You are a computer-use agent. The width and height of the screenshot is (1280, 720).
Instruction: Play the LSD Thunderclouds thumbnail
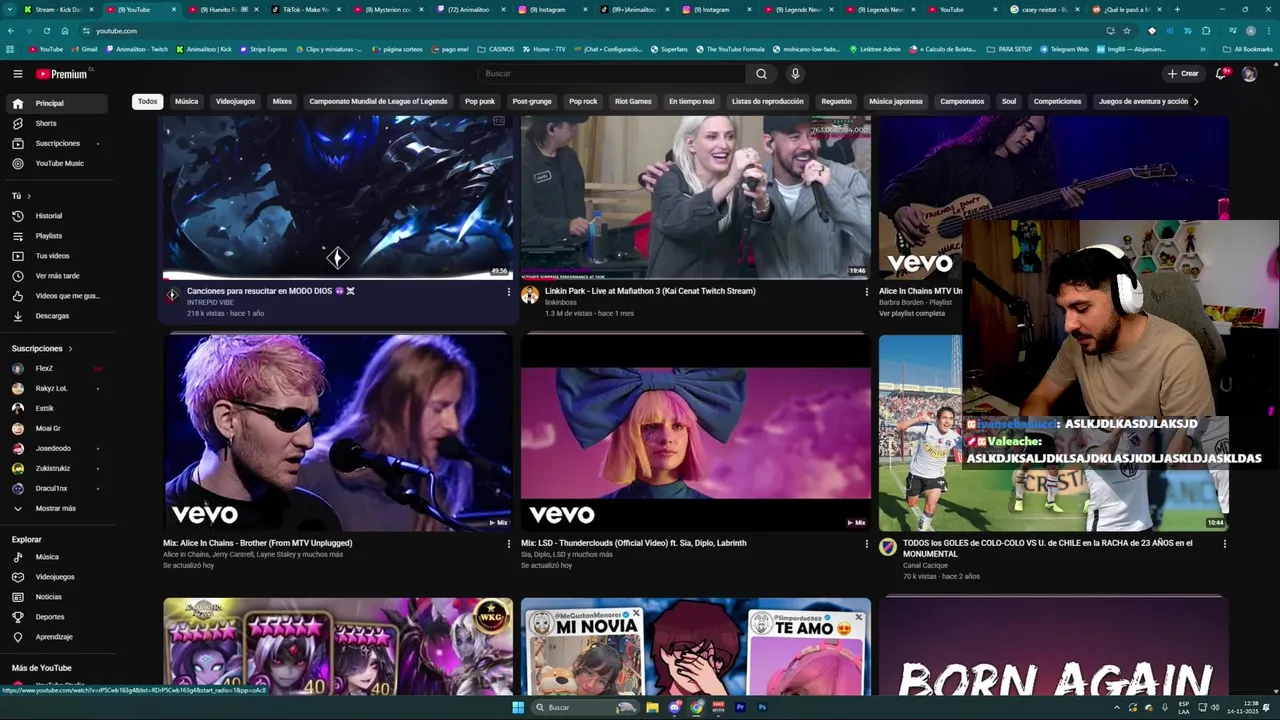[x=696, y=432]
